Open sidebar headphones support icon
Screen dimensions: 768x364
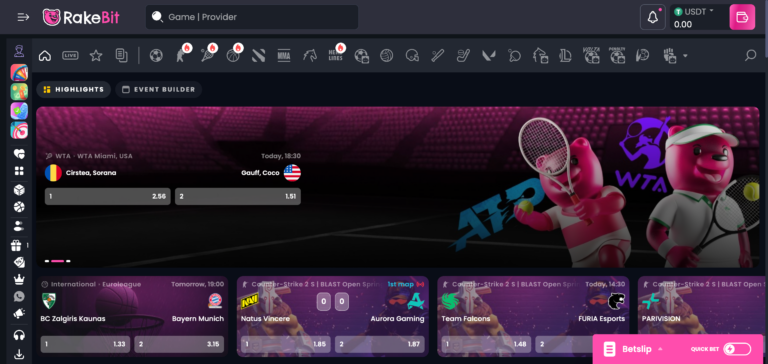[x=19, y=336]
